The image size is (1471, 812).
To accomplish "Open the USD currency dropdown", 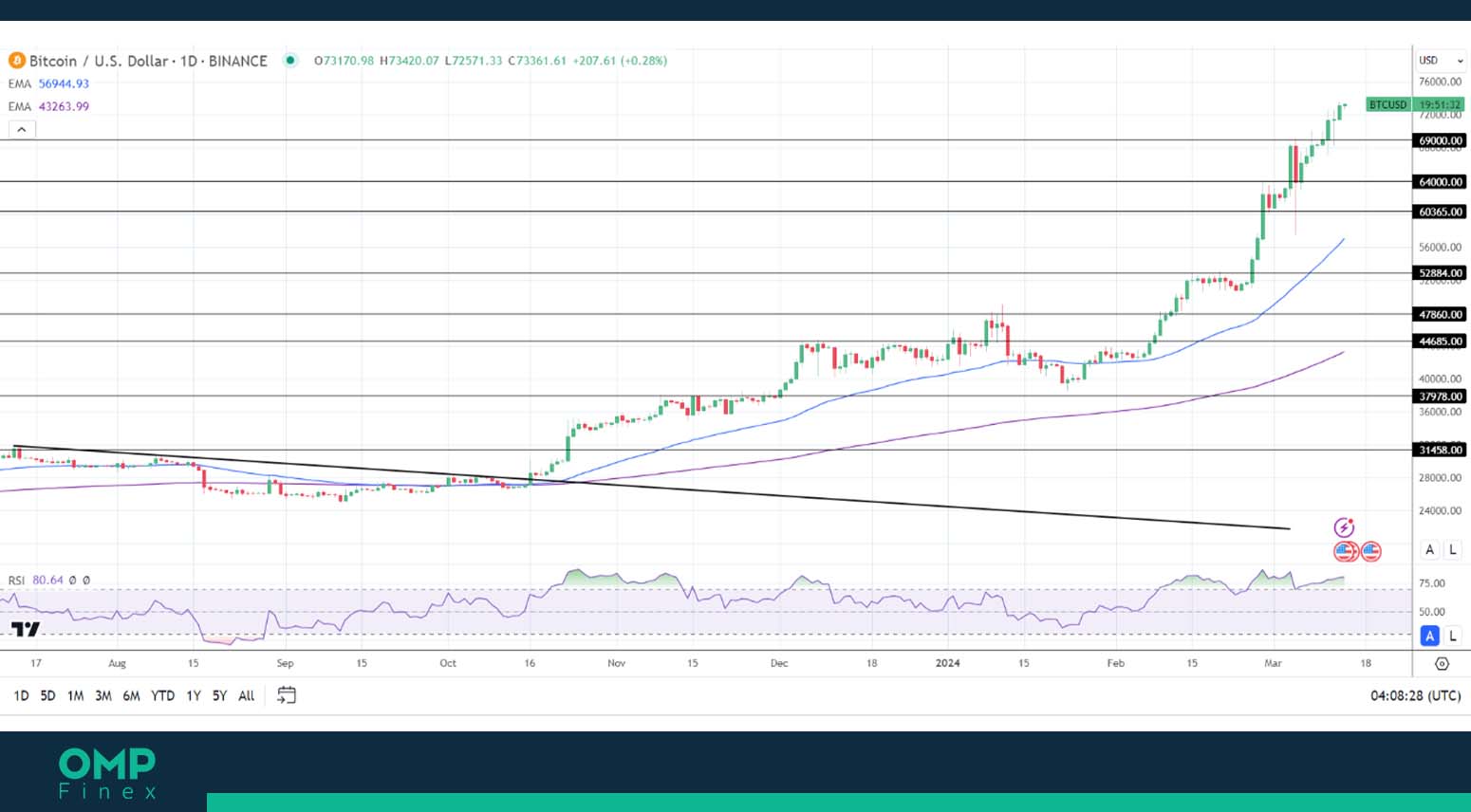I will point(1441,60).
